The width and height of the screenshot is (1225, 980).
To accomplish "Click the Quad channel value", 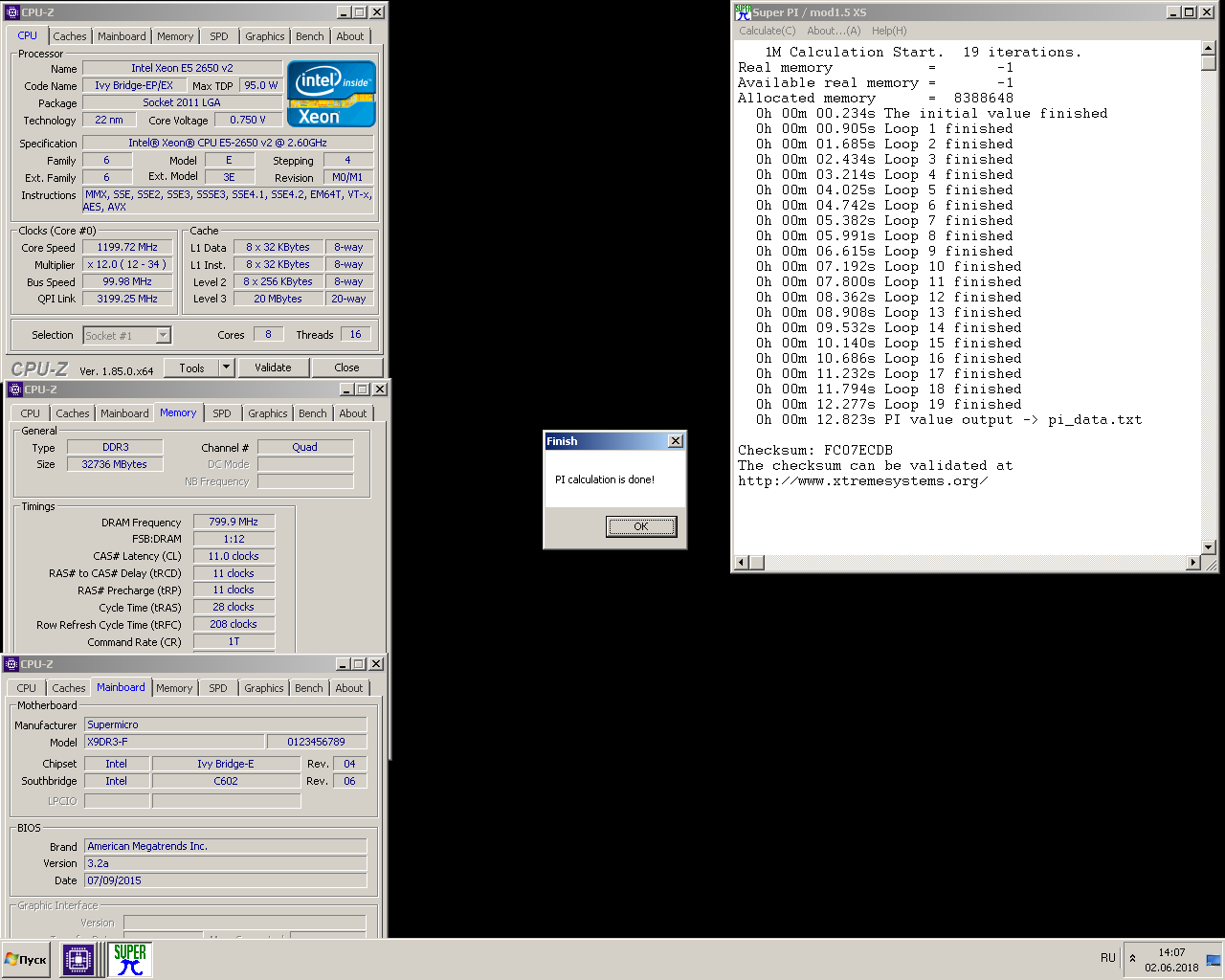I will (305, 447).
